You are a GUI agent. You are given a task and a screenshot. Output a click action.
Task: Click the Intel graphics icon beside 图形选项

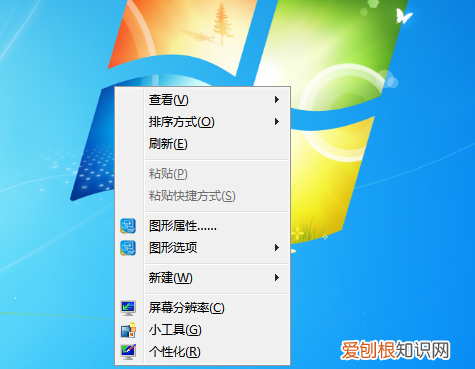tap(128, 248)
